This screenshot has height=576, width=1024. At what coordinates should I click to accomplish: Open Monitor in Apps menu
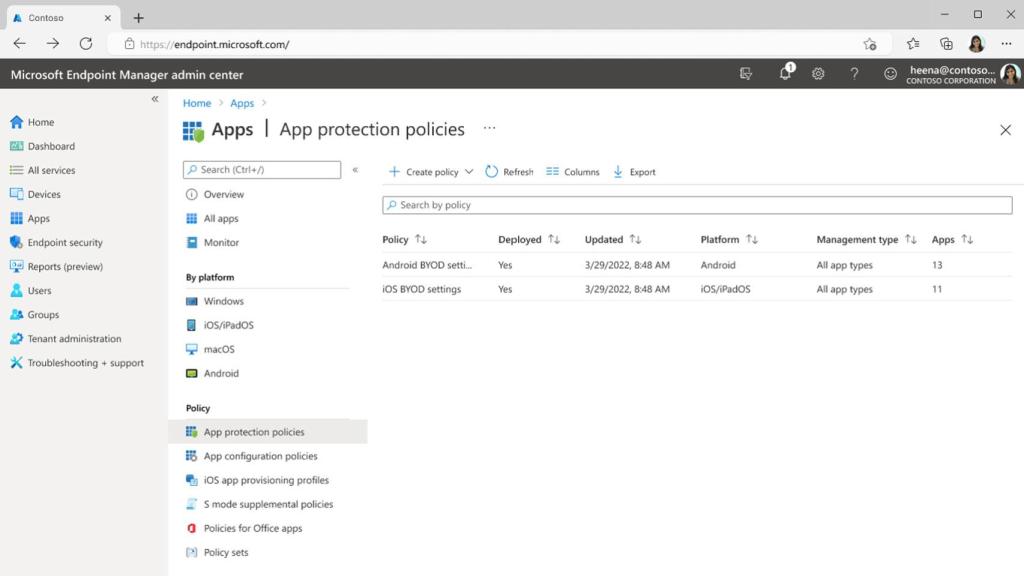coord(213,242)
